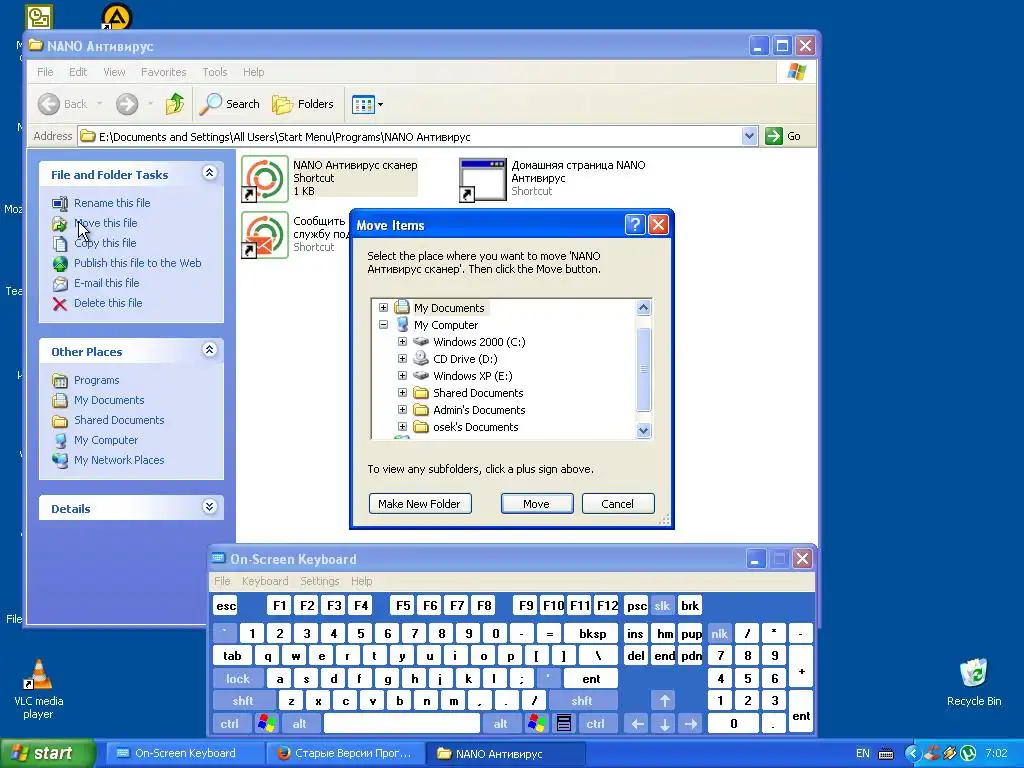Click the Make New Folder button

[x=420, y=504]
